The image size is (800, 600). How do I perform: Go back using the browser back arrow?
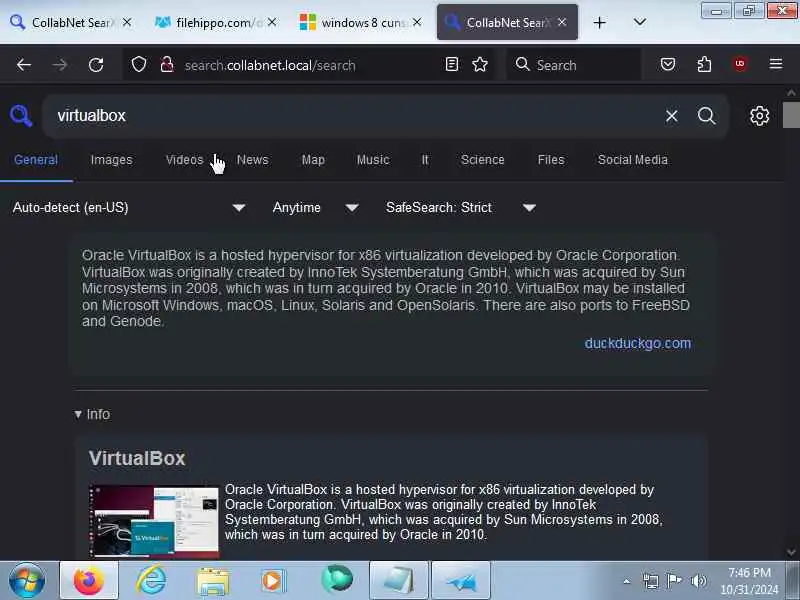[23, 65]
